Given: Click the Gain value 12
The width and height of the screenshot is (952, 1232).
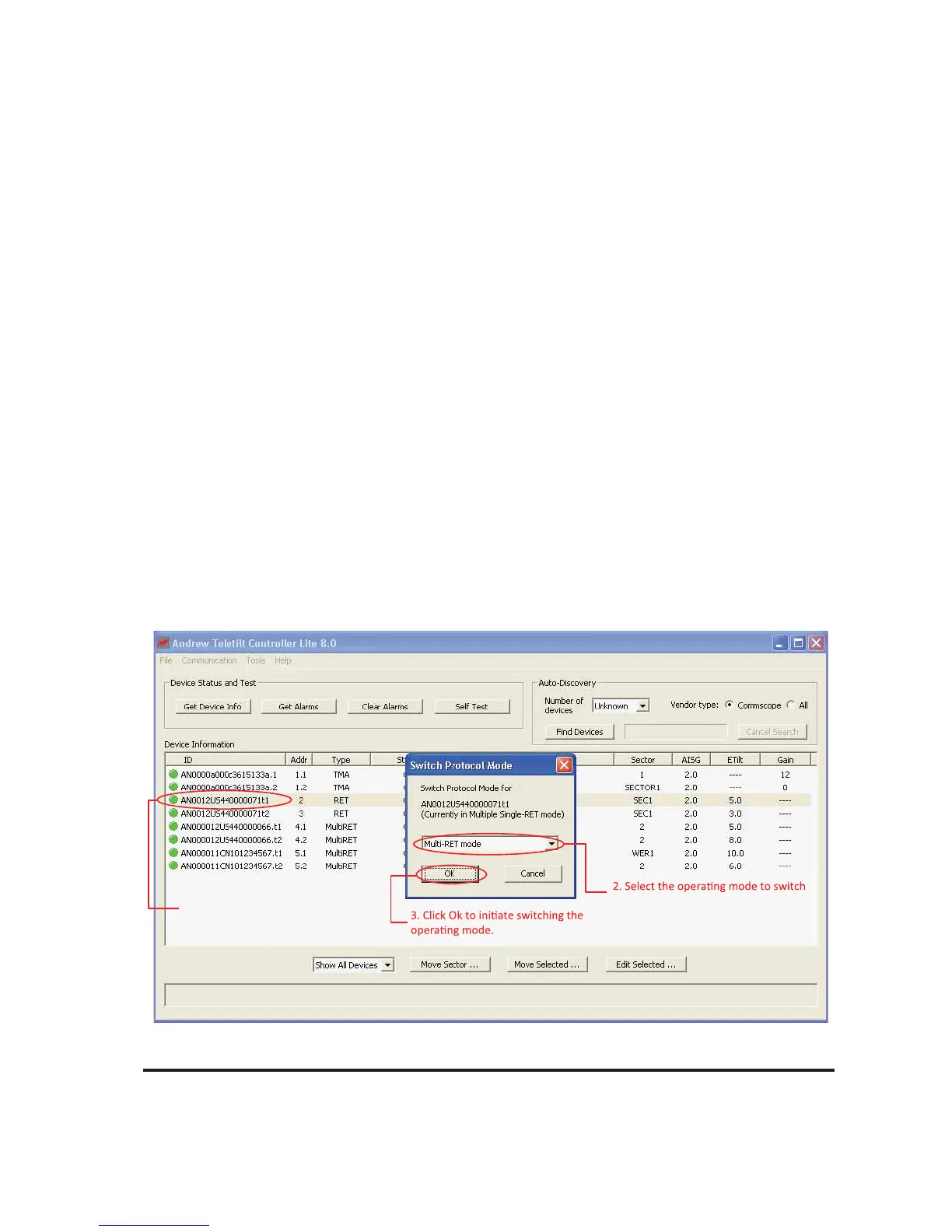Looking at the screenshot, I should point(785,775).
